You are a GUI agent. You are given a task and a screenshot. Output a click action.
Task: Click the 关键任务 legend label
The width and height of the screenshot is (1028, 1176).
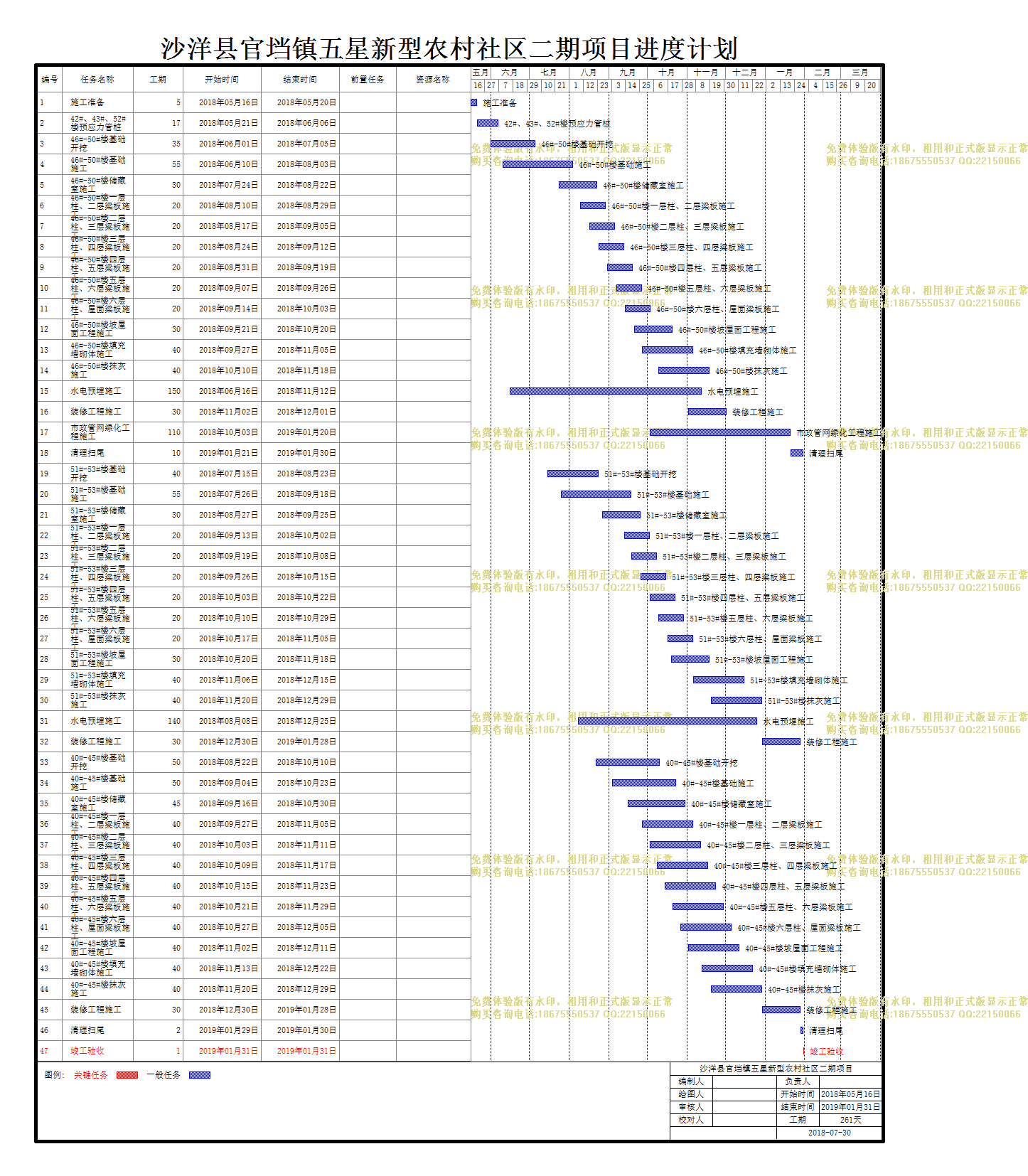click(91, 1075)
